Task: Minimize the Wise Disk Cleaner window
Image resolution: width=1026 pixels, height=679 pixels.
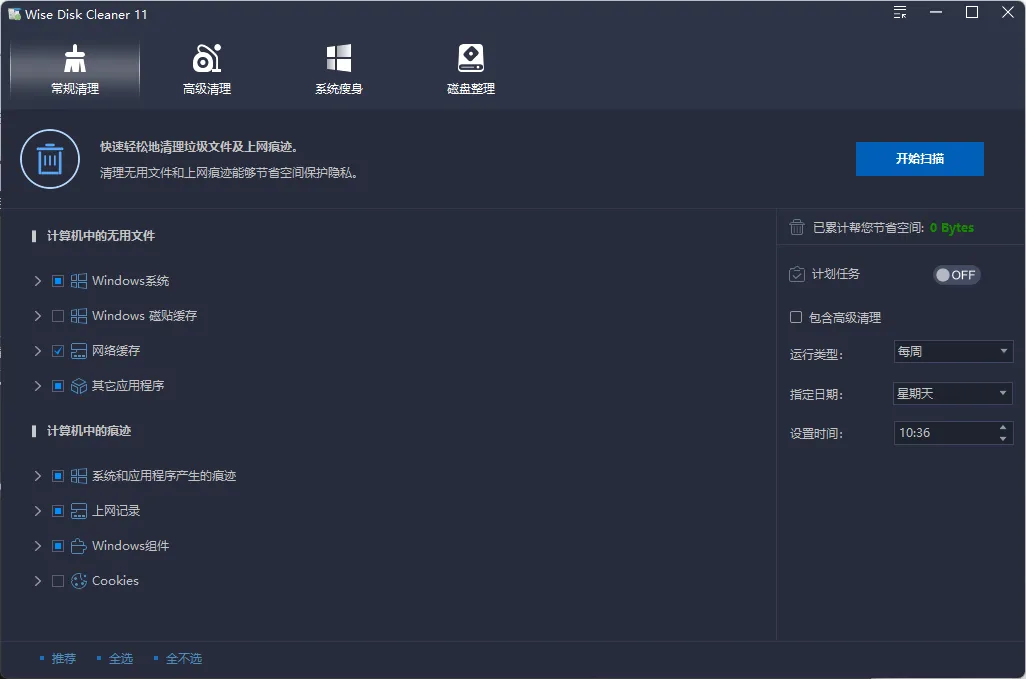Action: pyautogui.click(x=936, y=12)
